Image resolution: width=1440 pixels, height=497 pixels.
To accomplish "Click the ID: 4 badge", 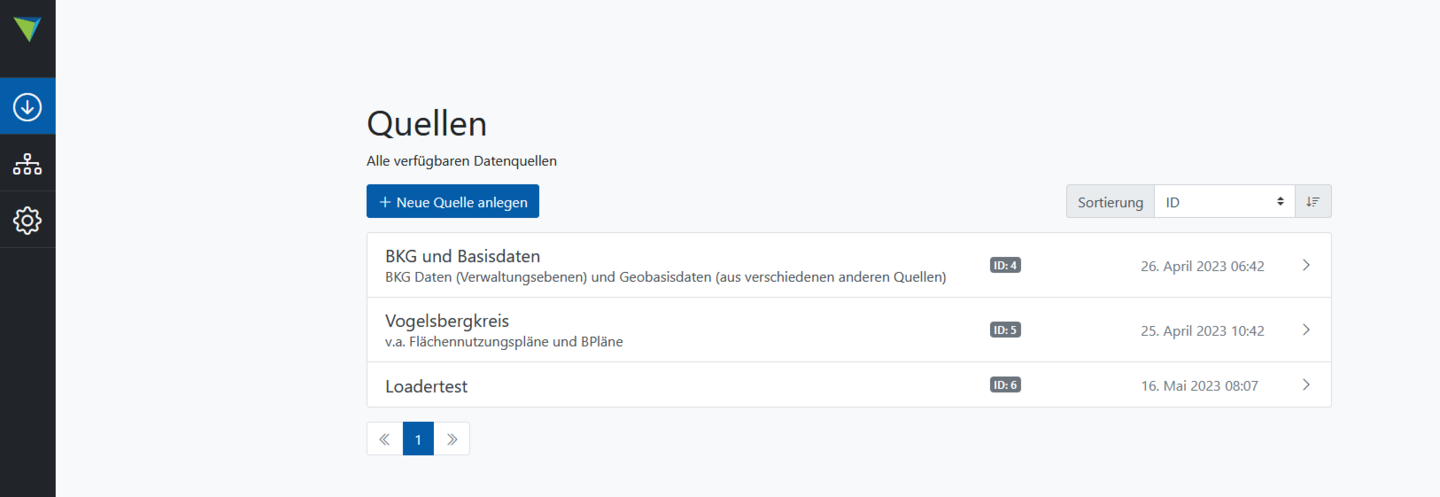I will point(1005,265).
